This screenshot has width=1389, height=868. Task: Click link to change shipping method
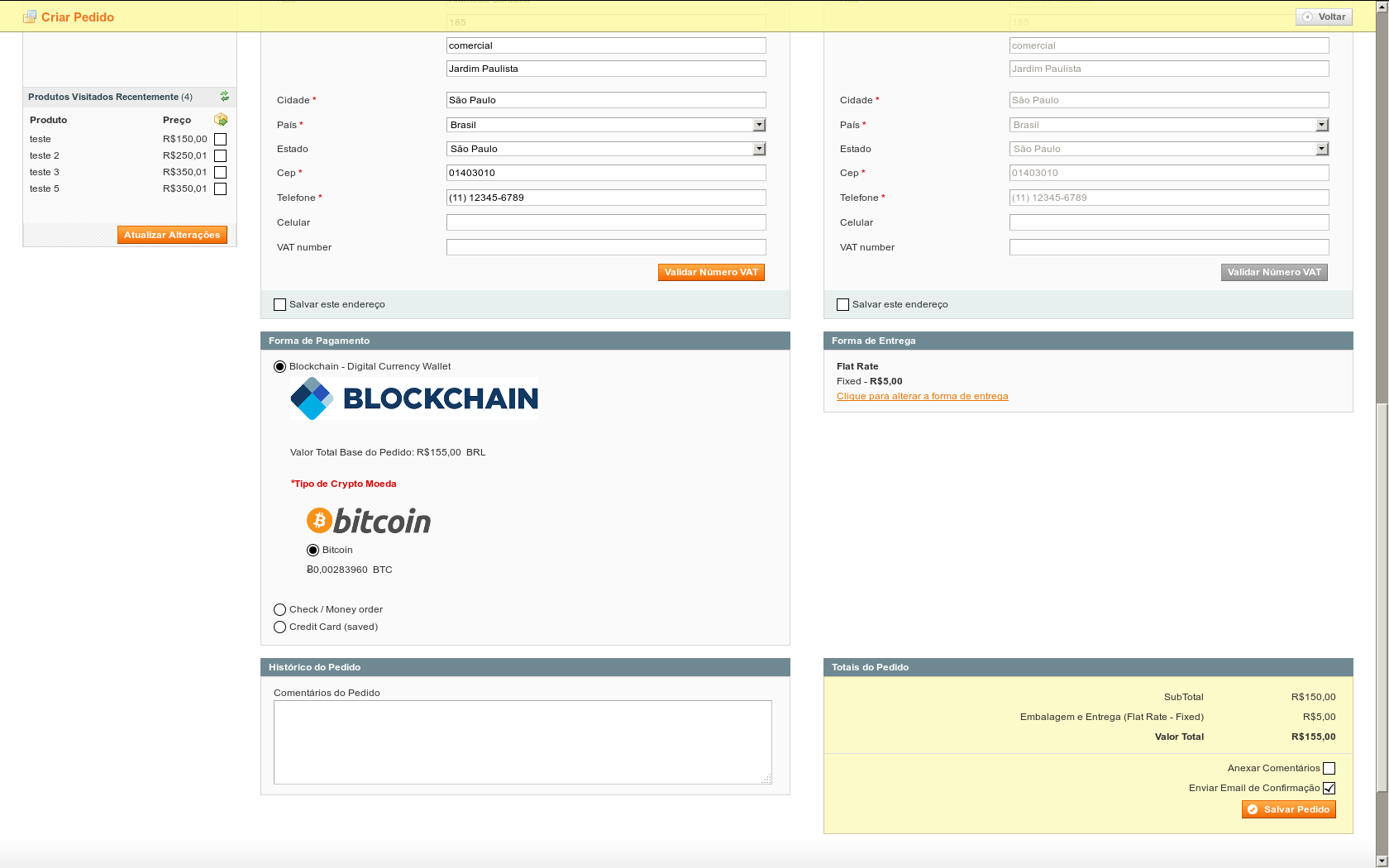coord(922,397)
